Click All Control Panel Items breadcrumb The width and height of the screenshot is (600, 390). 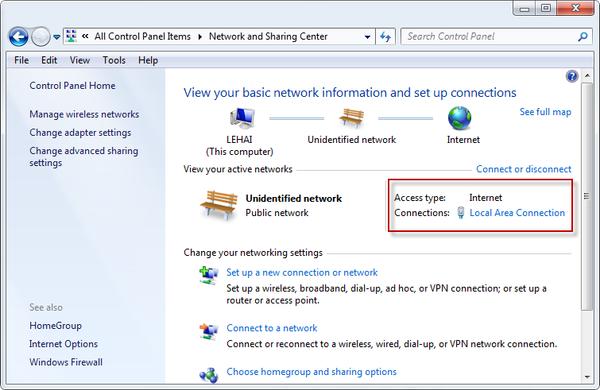(142, 37)
